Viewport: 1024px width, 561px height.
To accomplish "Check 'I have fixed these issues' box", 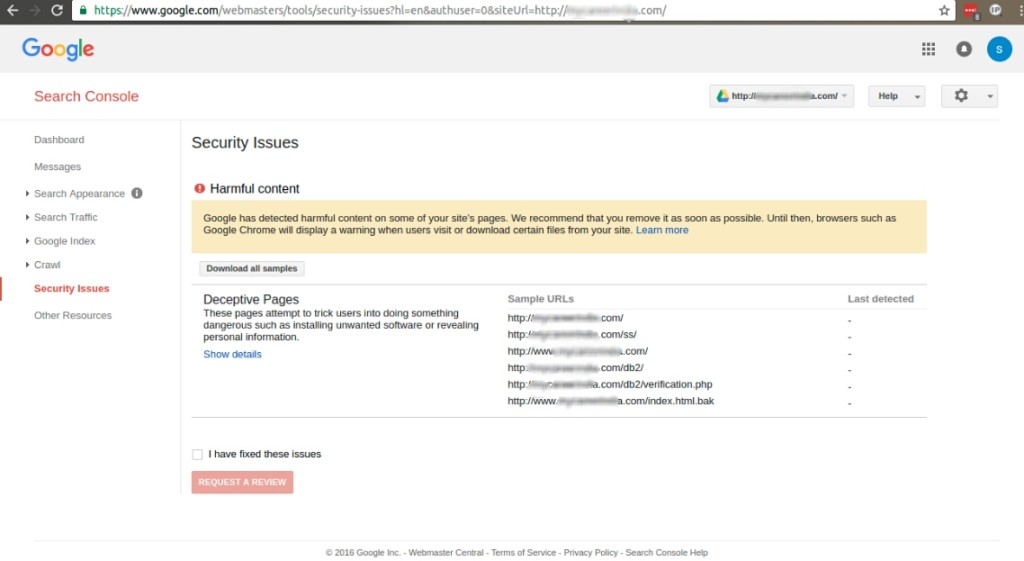I will point(197,454).
